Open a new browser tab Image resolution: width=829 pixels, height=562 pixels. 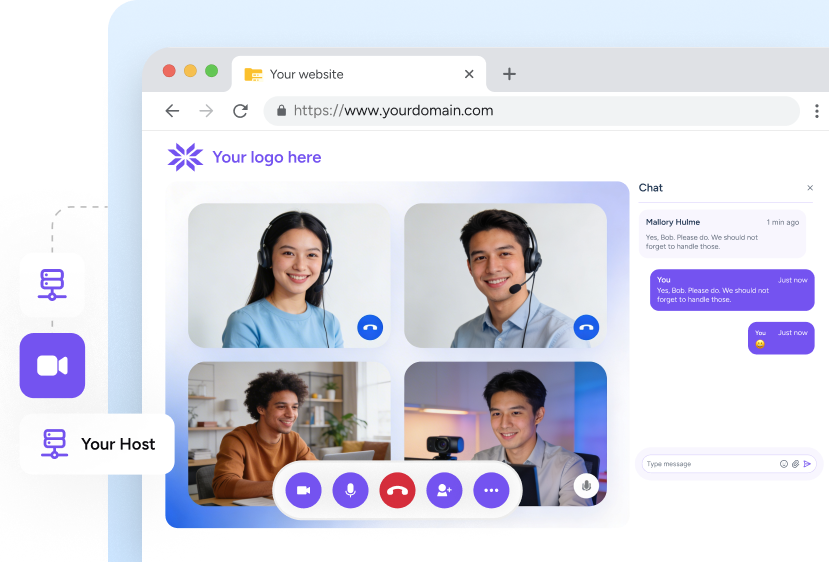coord(509,74)
